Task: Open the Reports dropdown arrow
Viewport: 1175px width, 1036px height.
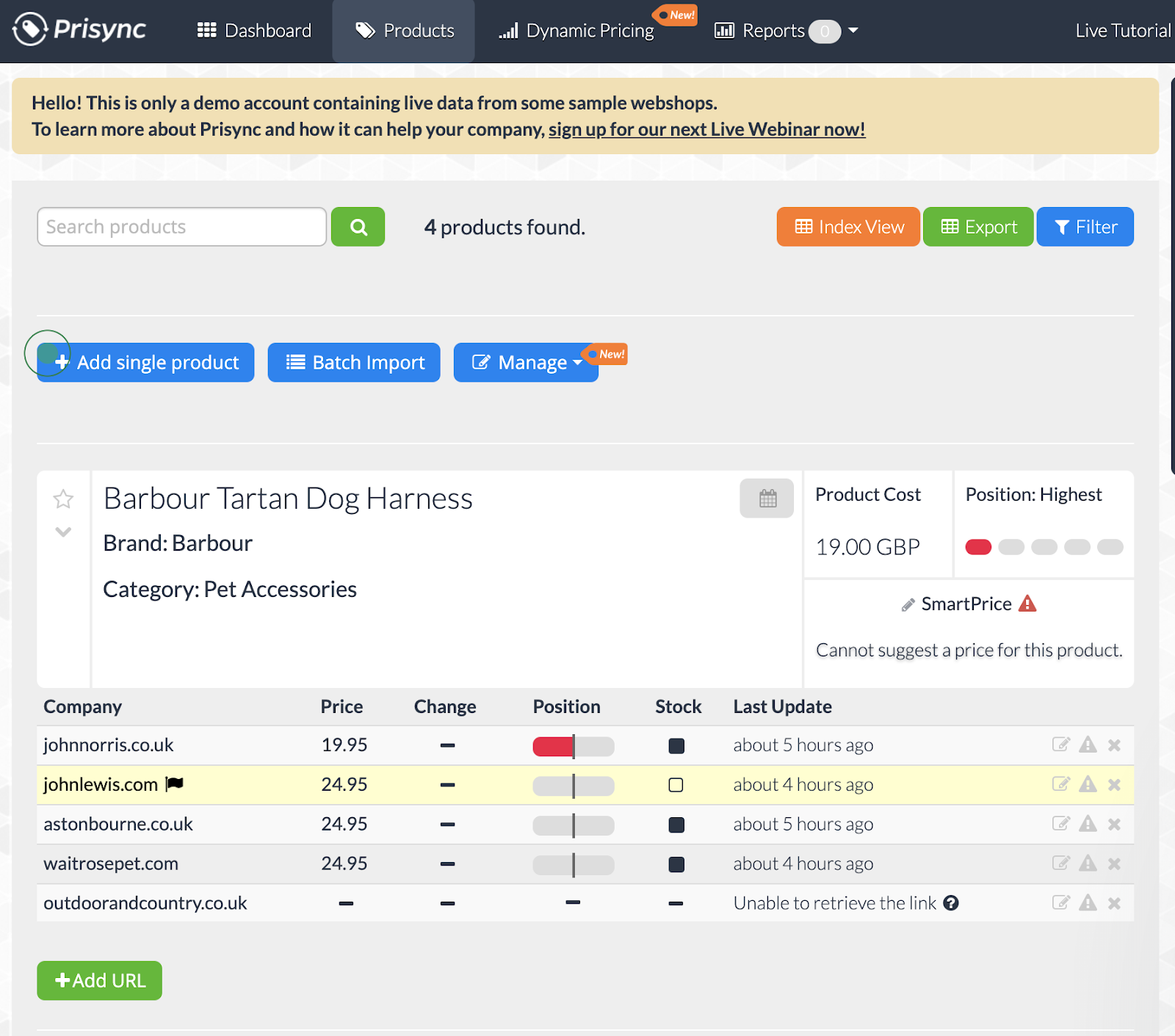Action: pyautogui.click(x=853, y=31)
